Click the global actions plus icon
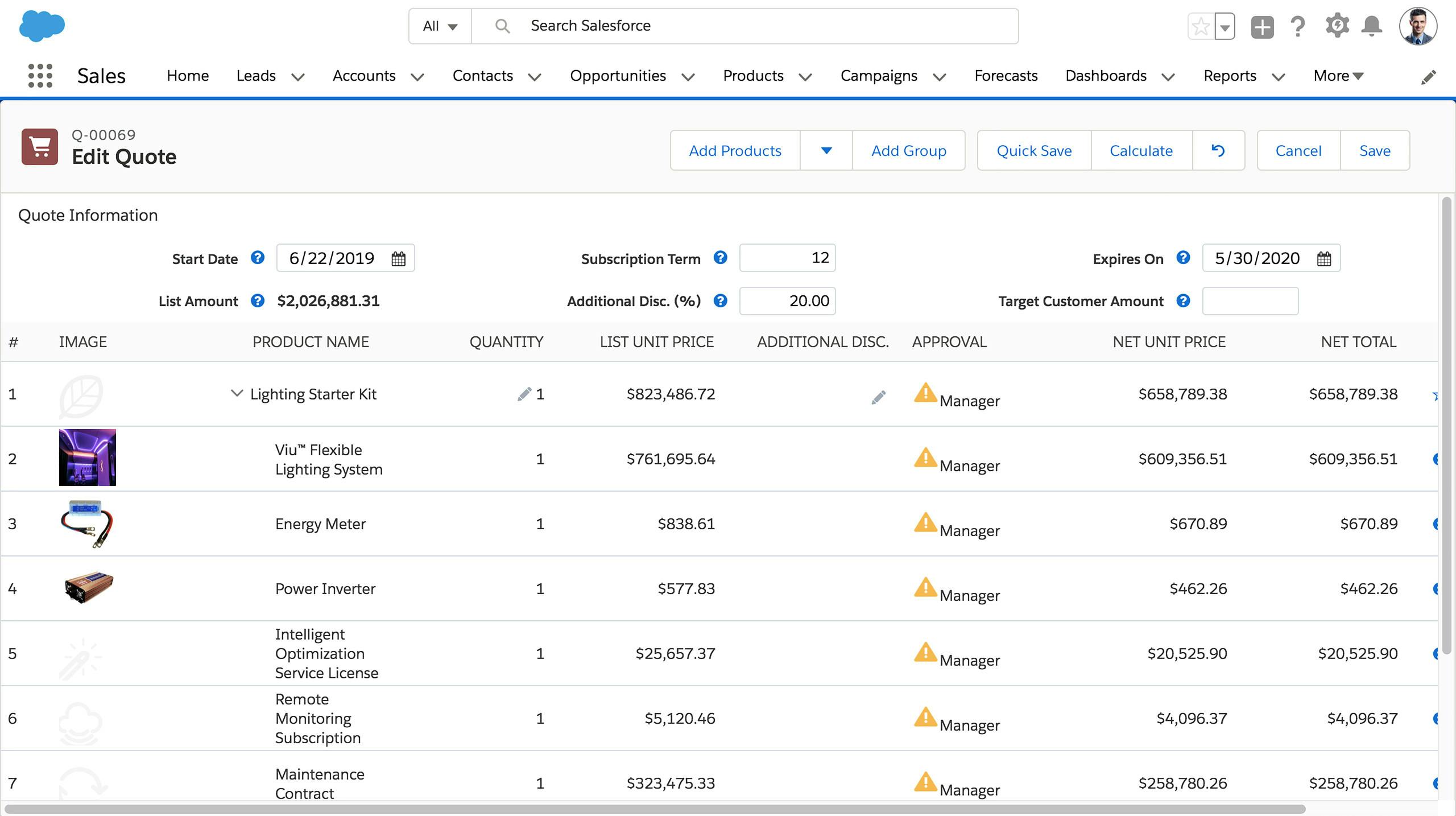Image resolution: width=1456 pixels, height=816 pixels. click(x=1262, y=27)
